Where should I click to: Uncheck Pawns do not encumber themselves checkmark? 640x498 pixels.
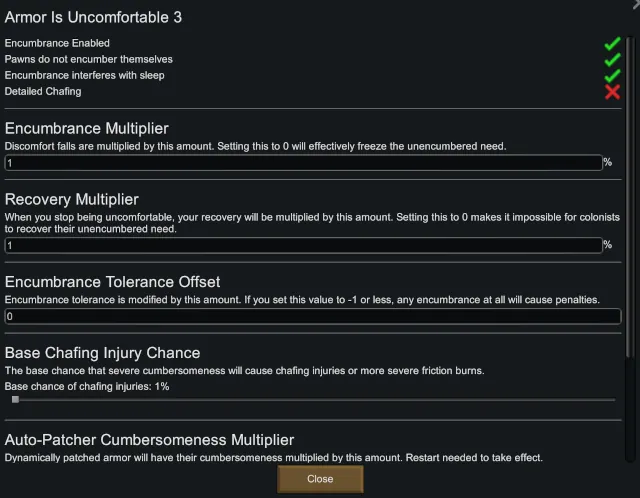(612, 60)
